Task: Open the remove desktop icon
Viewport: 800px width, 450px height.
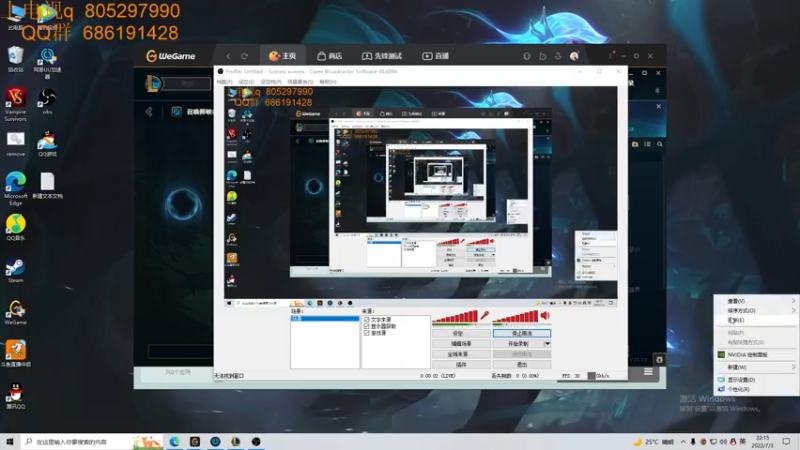Action: (x=15, y=144)
